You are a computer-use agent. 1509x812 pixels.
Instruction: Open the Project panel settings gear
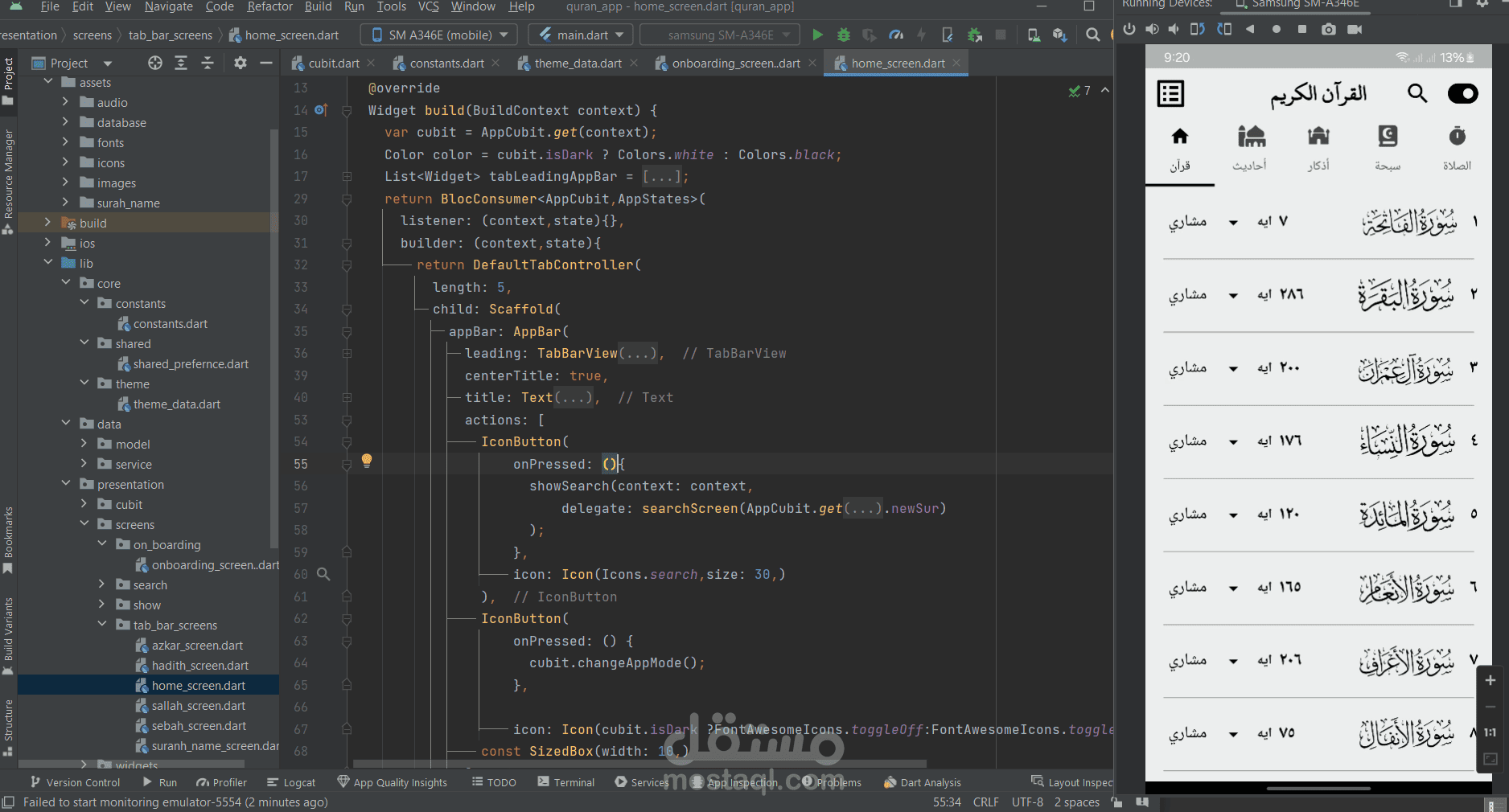[240, 63]
